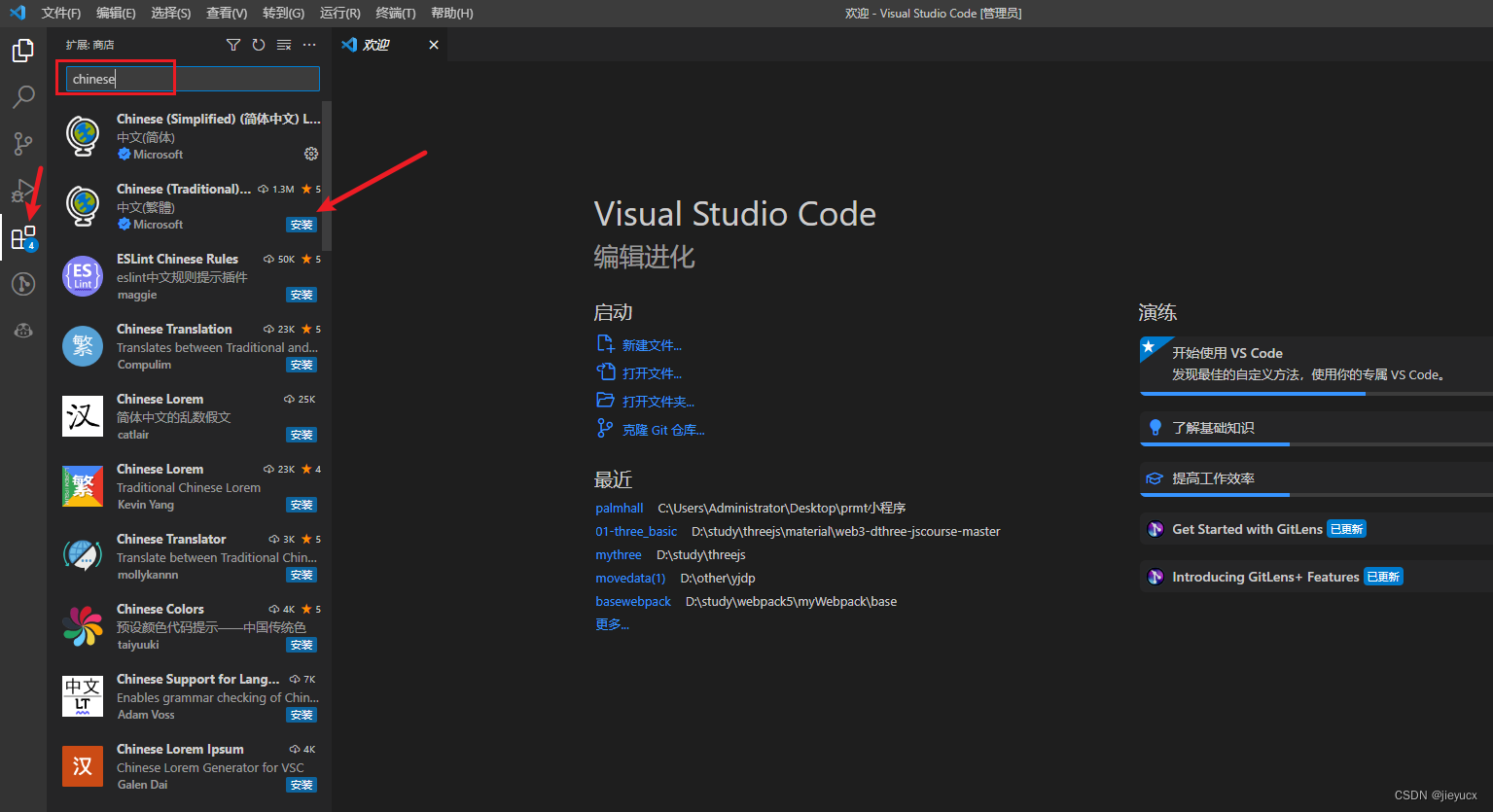Click the Chinese (Simplified) extension globe icon

click(x=83, y=135)
